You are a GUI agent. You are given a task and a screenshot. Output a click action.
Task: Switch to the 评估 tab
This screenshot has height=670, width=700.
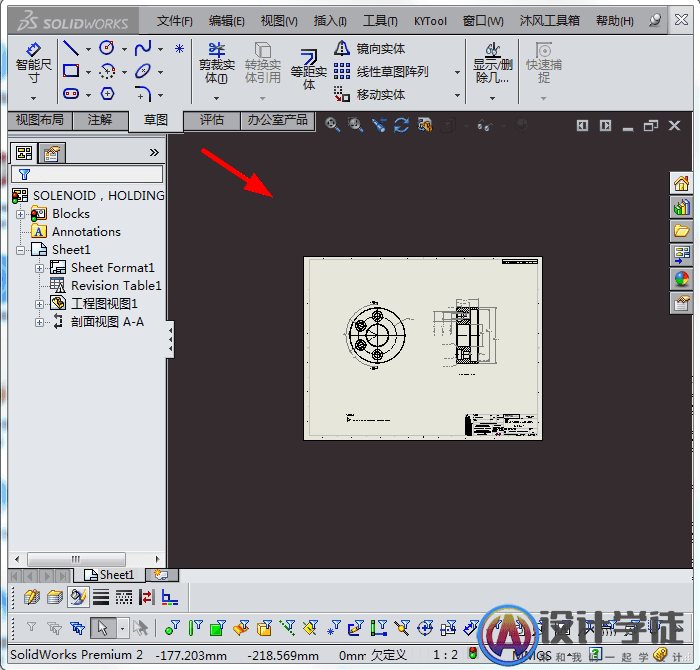[x=212, y=120]
